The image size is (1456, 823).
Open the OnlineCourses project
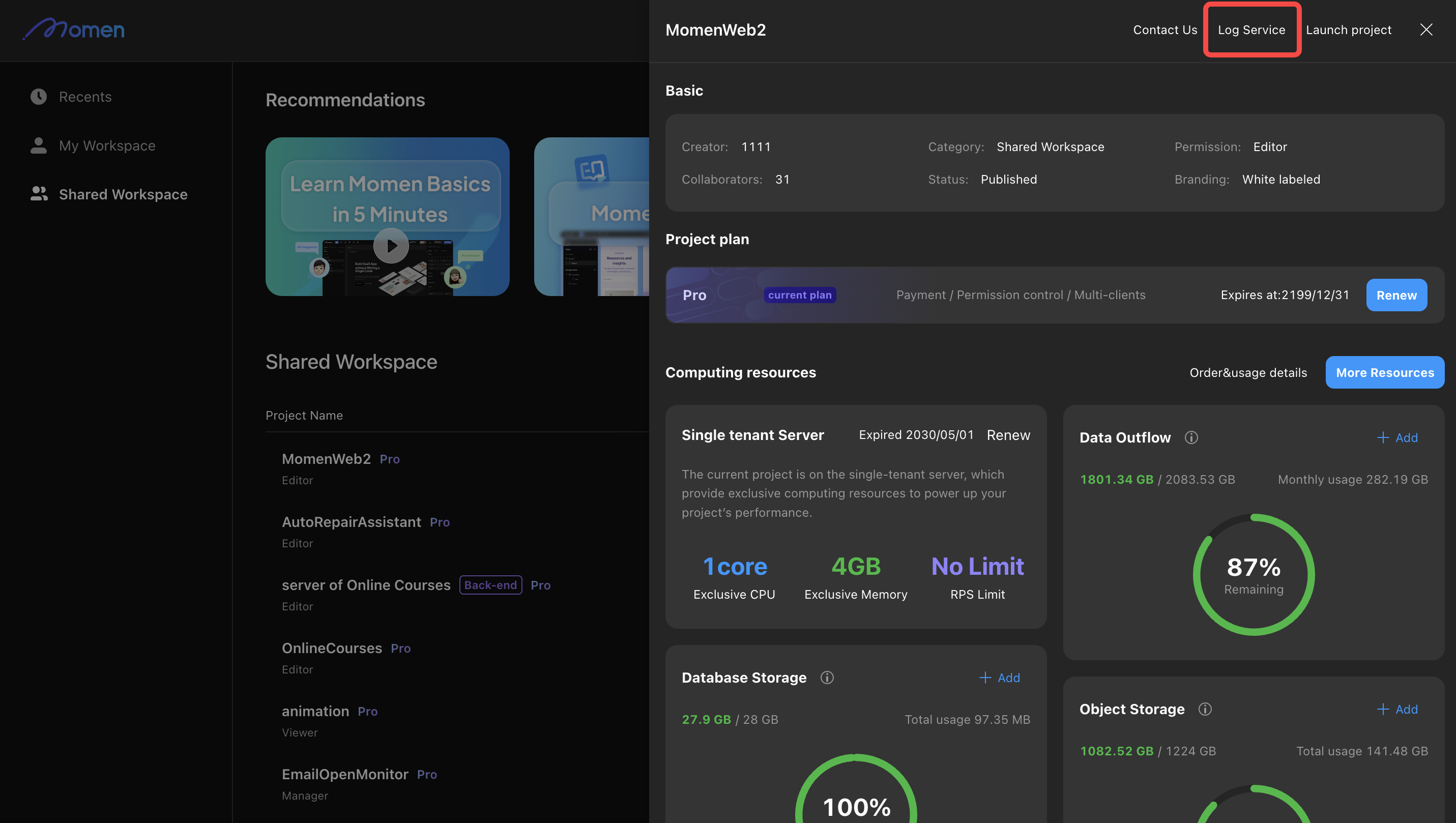(x=457, y=657)
